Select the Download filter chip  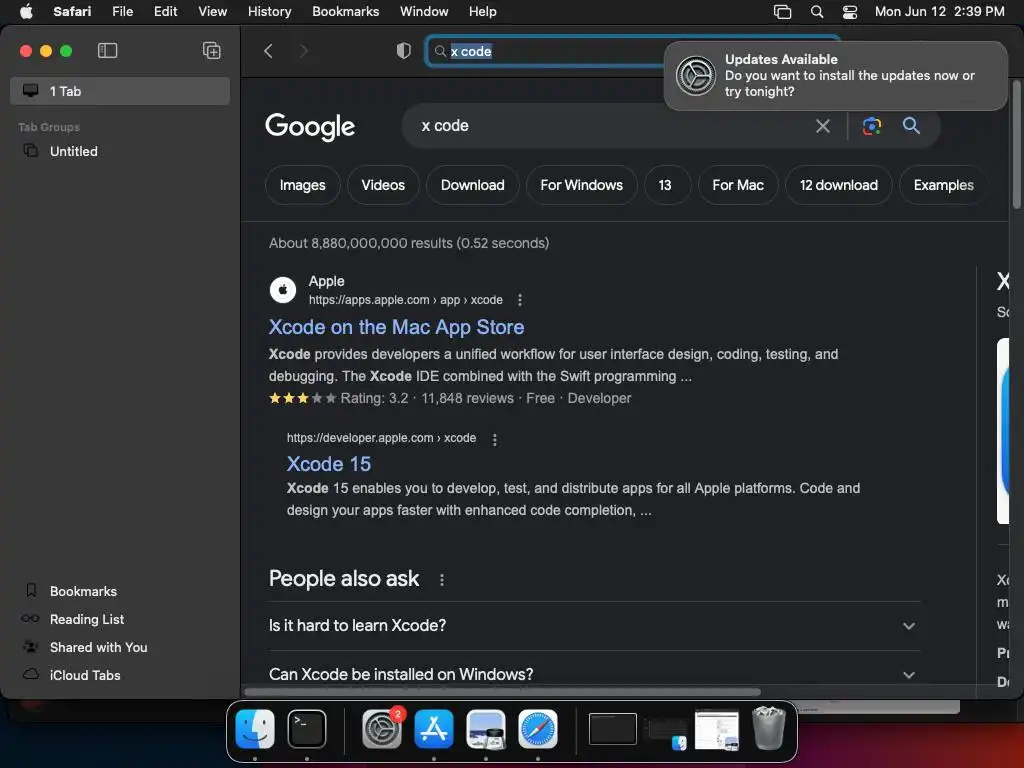[x=472, y=185]
